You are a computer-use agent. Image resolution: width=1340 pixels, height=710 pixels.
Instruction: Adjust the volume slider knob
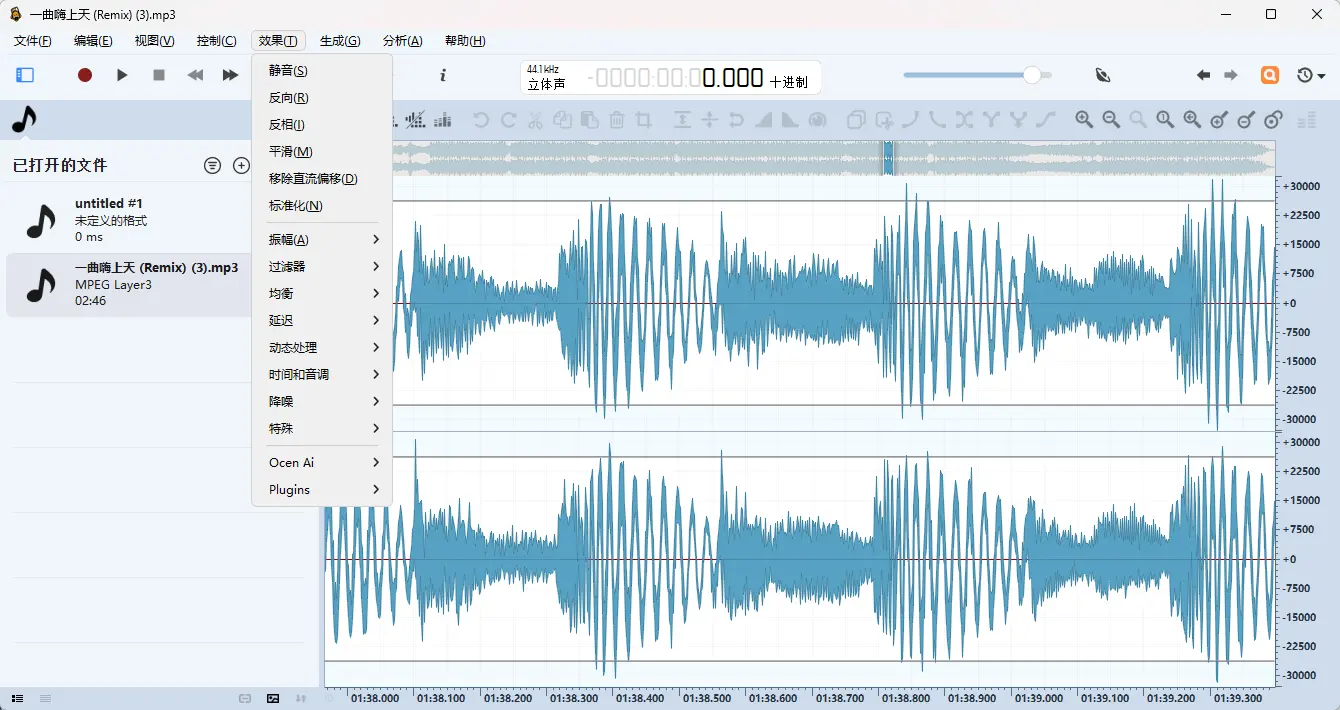(1032, 75)
